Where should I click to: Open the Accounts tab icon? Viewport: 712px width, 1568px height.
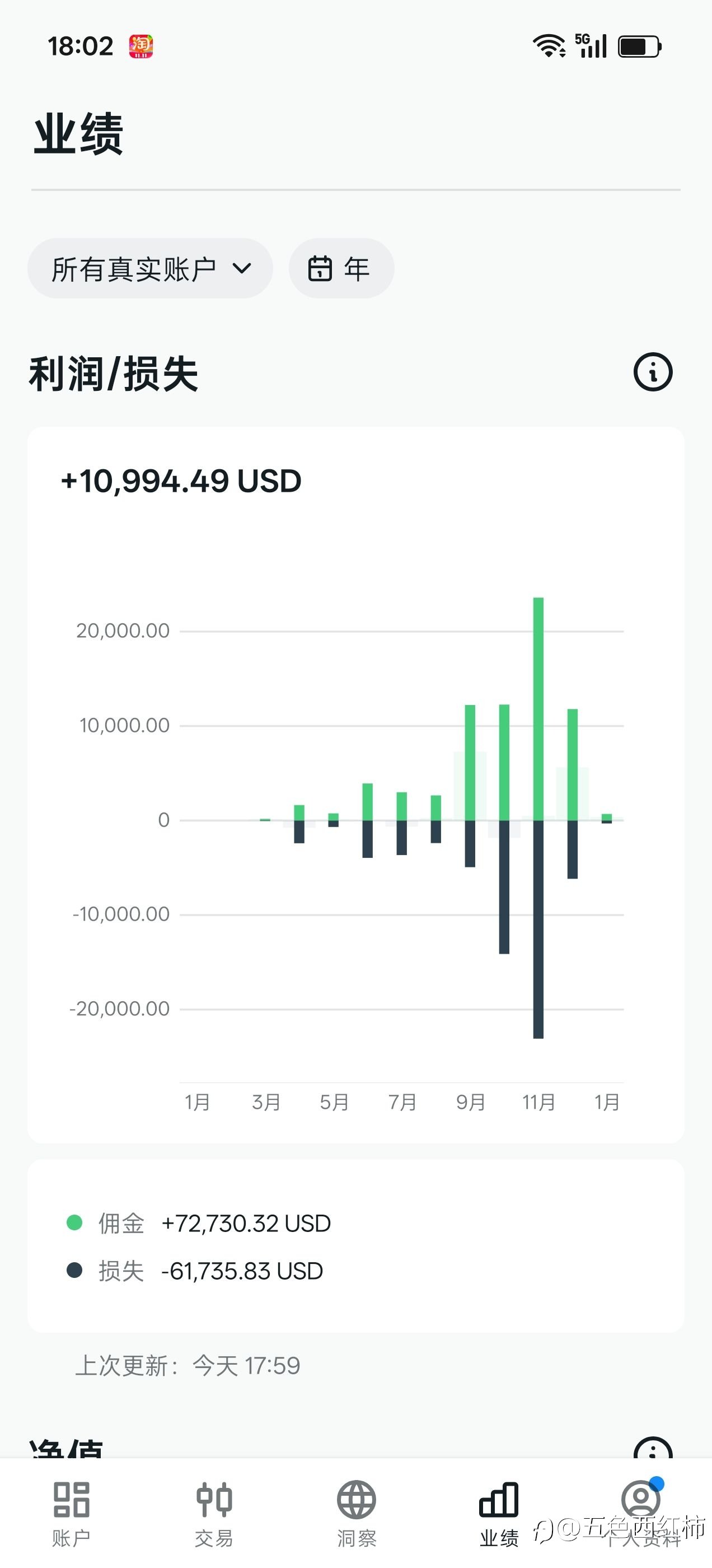point(71,1499)
